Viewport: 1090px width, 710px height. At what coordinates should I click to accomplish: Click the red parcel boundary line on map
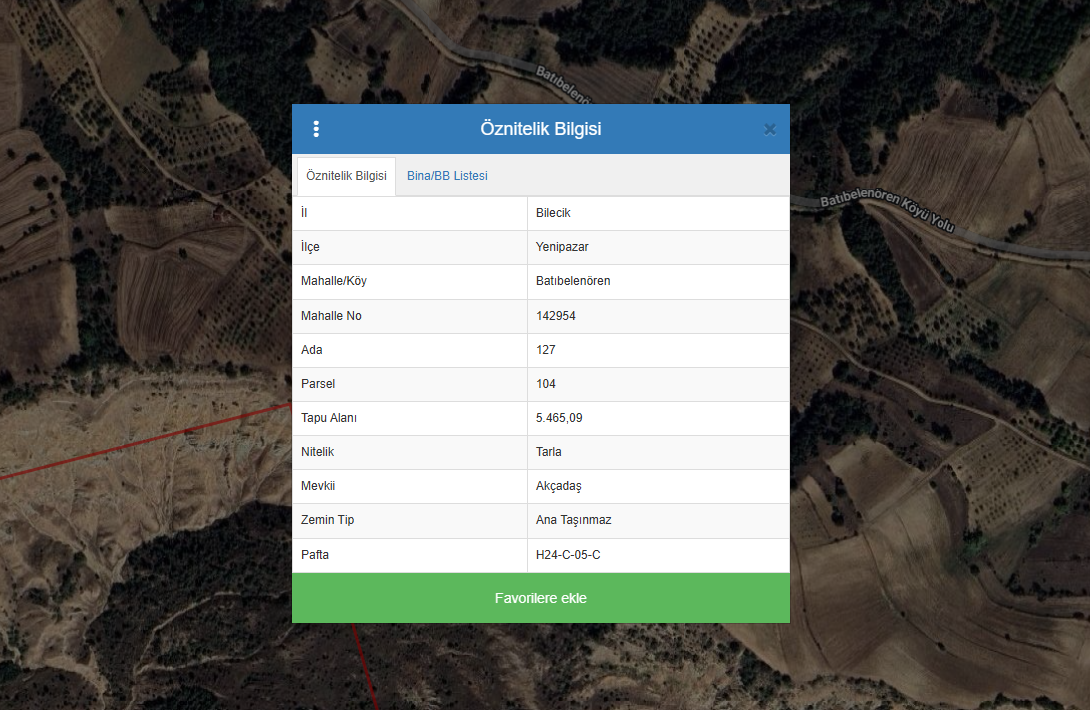coord(150,442)
